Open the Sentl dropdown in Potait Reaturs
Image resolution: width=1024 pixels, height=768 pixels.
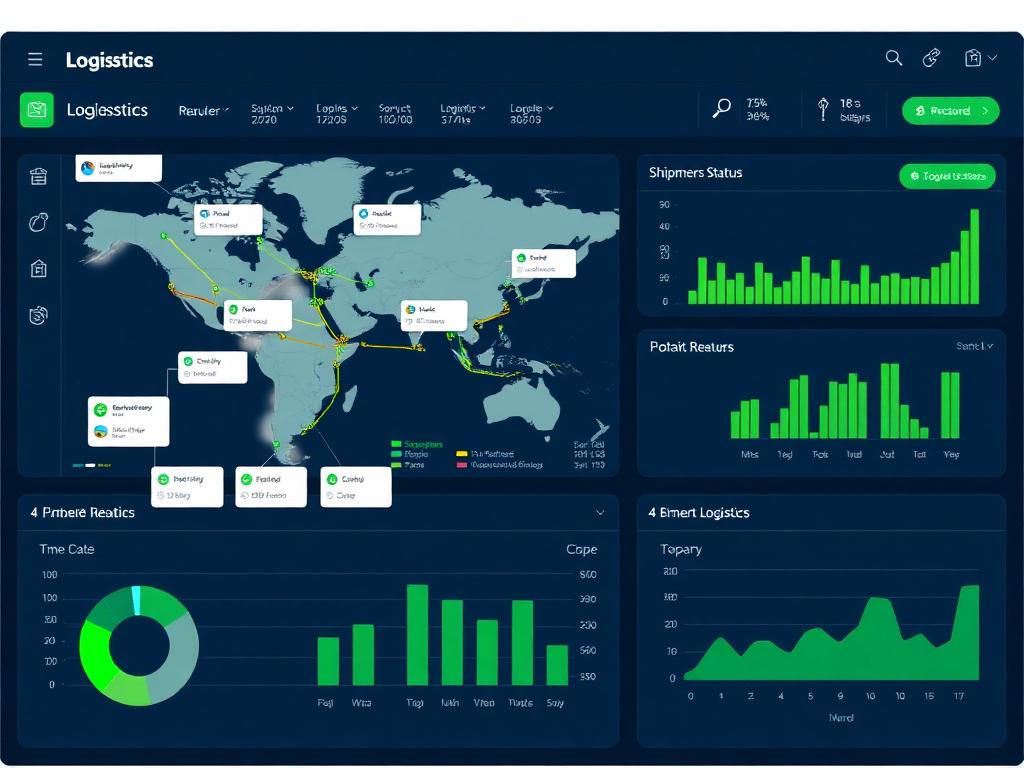974,346
